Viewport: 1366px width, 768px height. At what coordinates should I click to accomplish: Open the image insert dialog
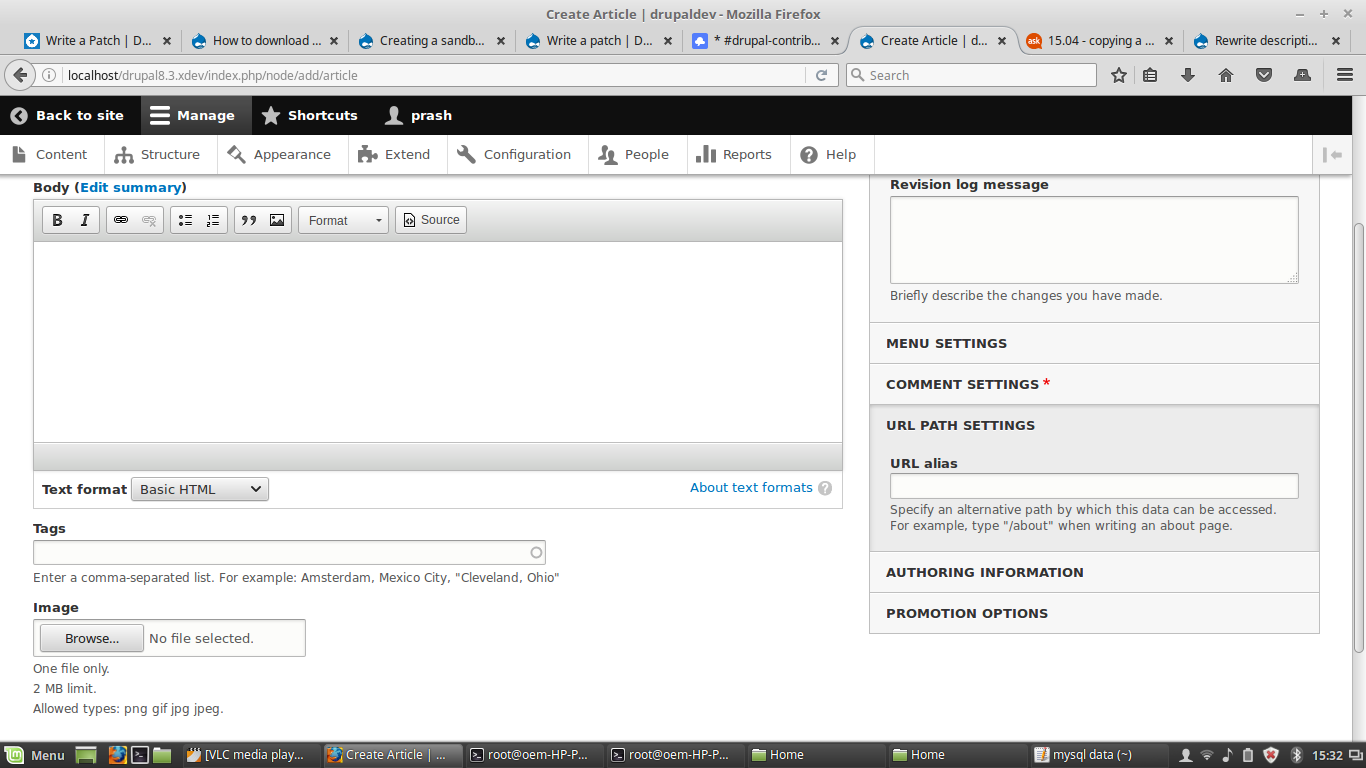point(276,219)
